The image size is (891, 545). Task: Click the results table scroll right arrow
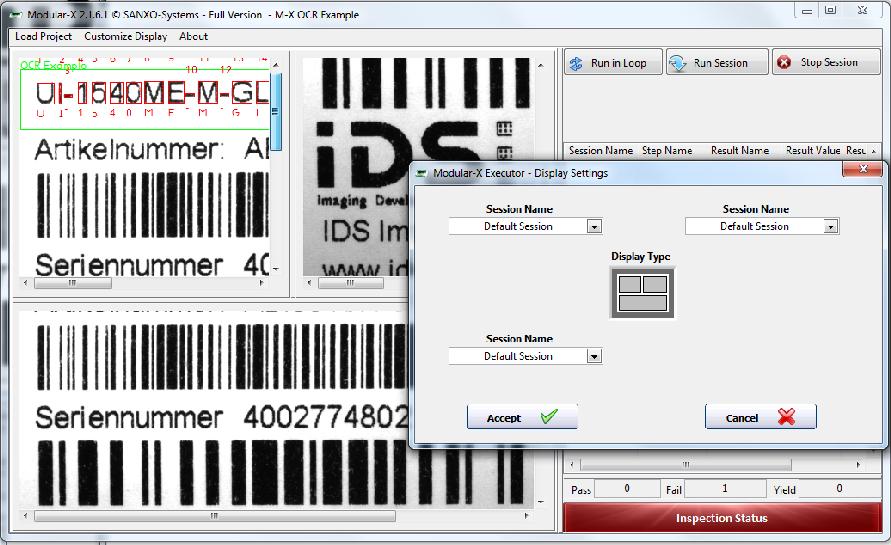pyautogui.click(x=858, y=464)
